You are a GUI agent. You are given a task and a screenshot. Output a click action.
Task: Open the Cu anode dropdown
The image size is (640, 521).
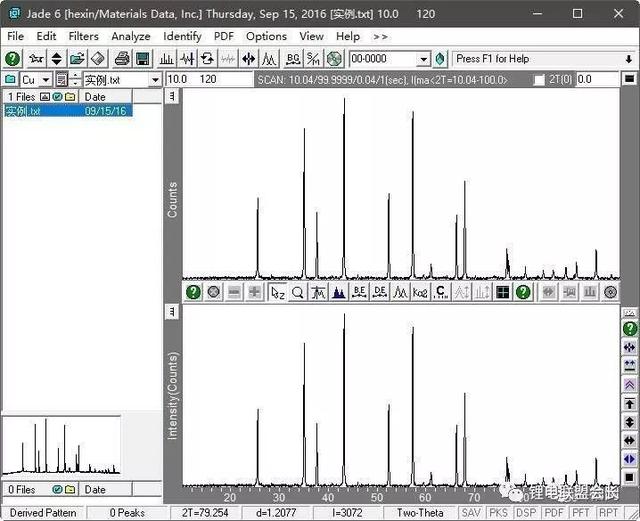pyautogui.click(x=46, y=80)
